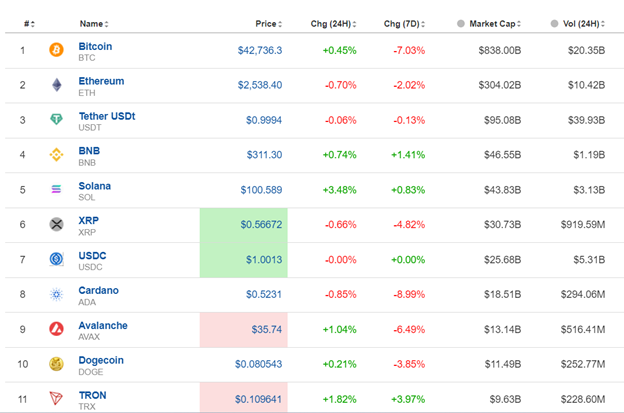Sort by rank number column header

pyautogui.click(x=29, y=22)
